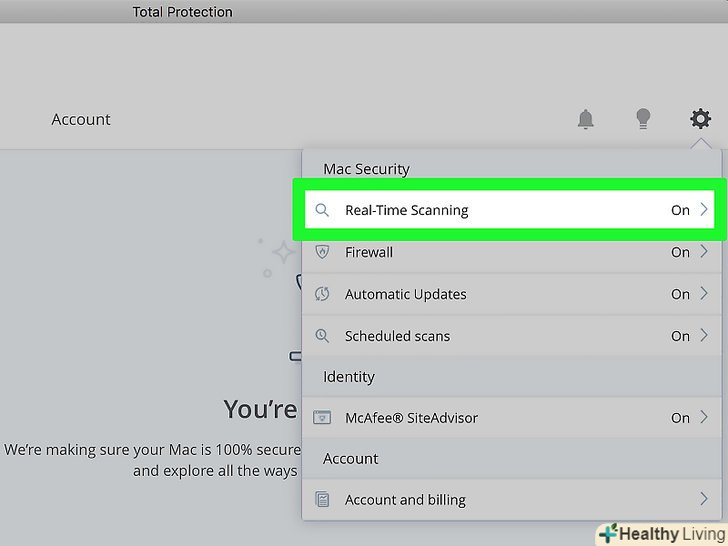Click the Scheduled scans clock icon
728x546 pixels.
coord(322,336)
